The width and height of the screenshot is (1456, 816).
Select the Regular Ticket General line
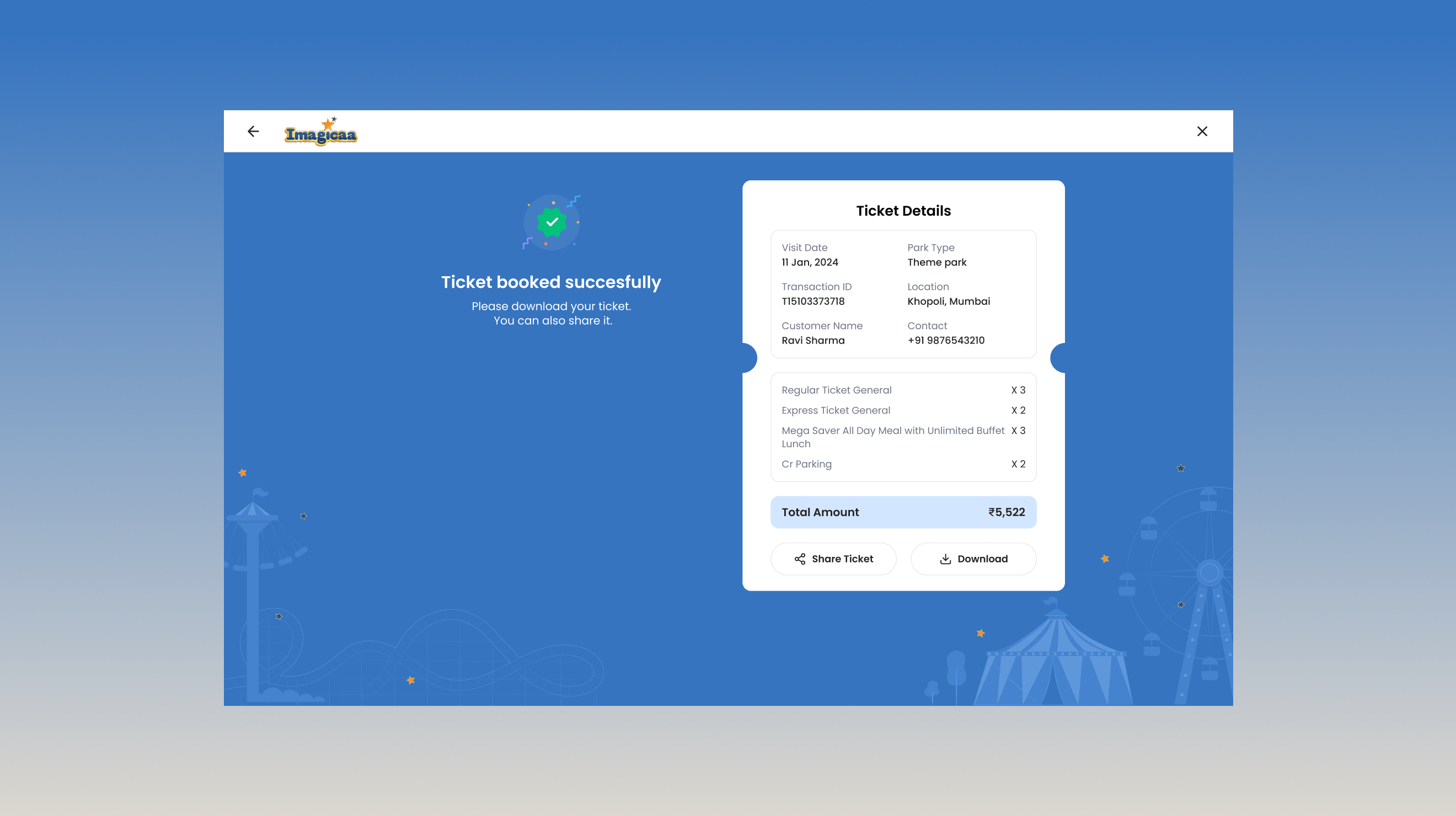pyautogui.click(x=837, y=390)
